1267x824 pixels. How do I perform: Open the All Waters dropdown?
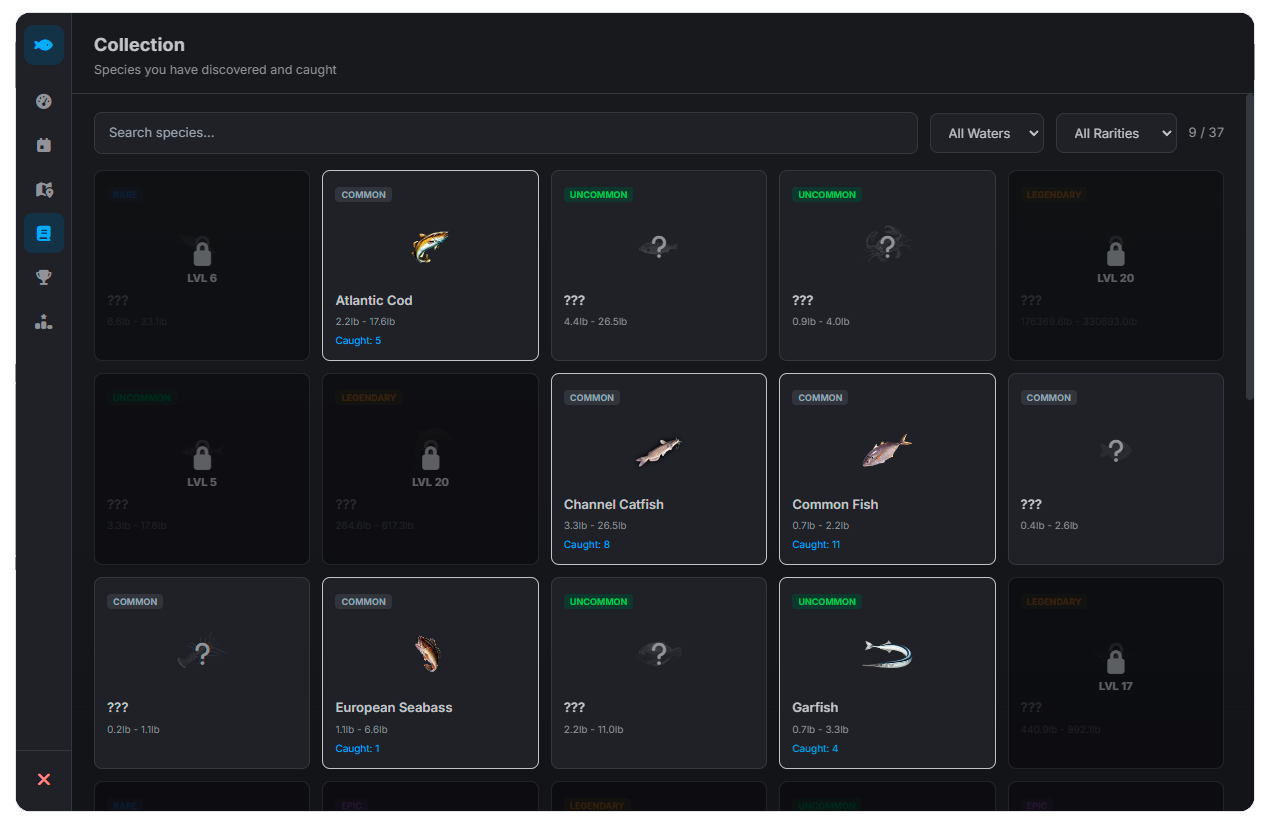(x=986, y=133)
